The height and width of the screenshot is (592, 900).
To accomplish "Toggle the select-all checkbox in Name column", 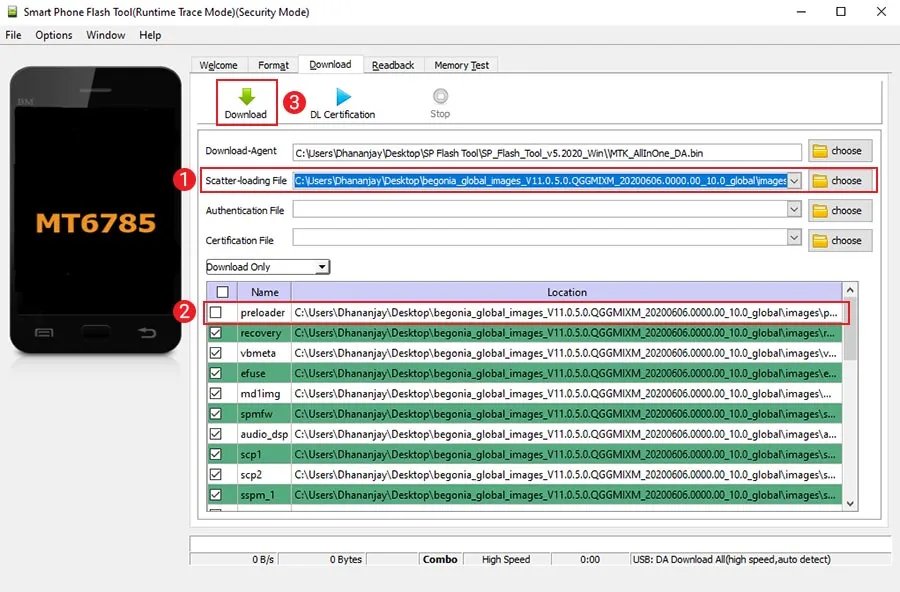I will point(222,291).
